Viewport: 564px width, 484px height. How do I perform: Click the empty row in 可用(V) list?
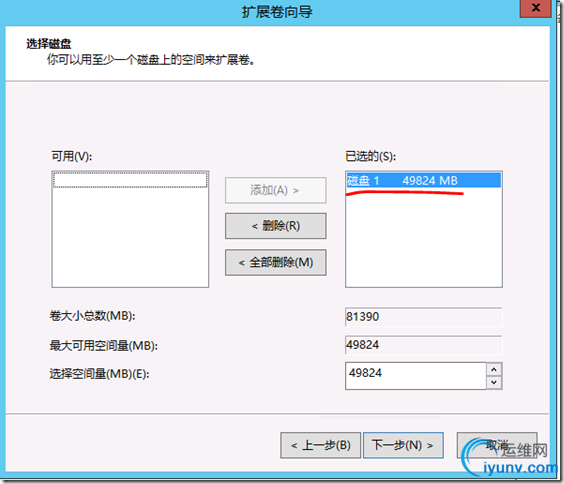pos(130,180)
